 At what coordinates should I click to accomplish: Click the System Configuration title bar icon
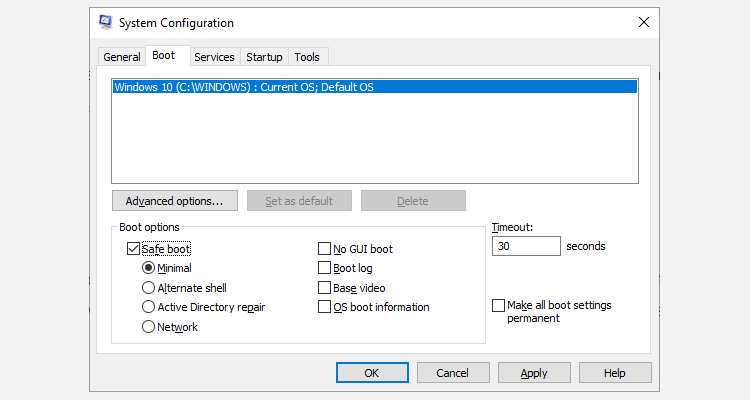click(106, 21)
